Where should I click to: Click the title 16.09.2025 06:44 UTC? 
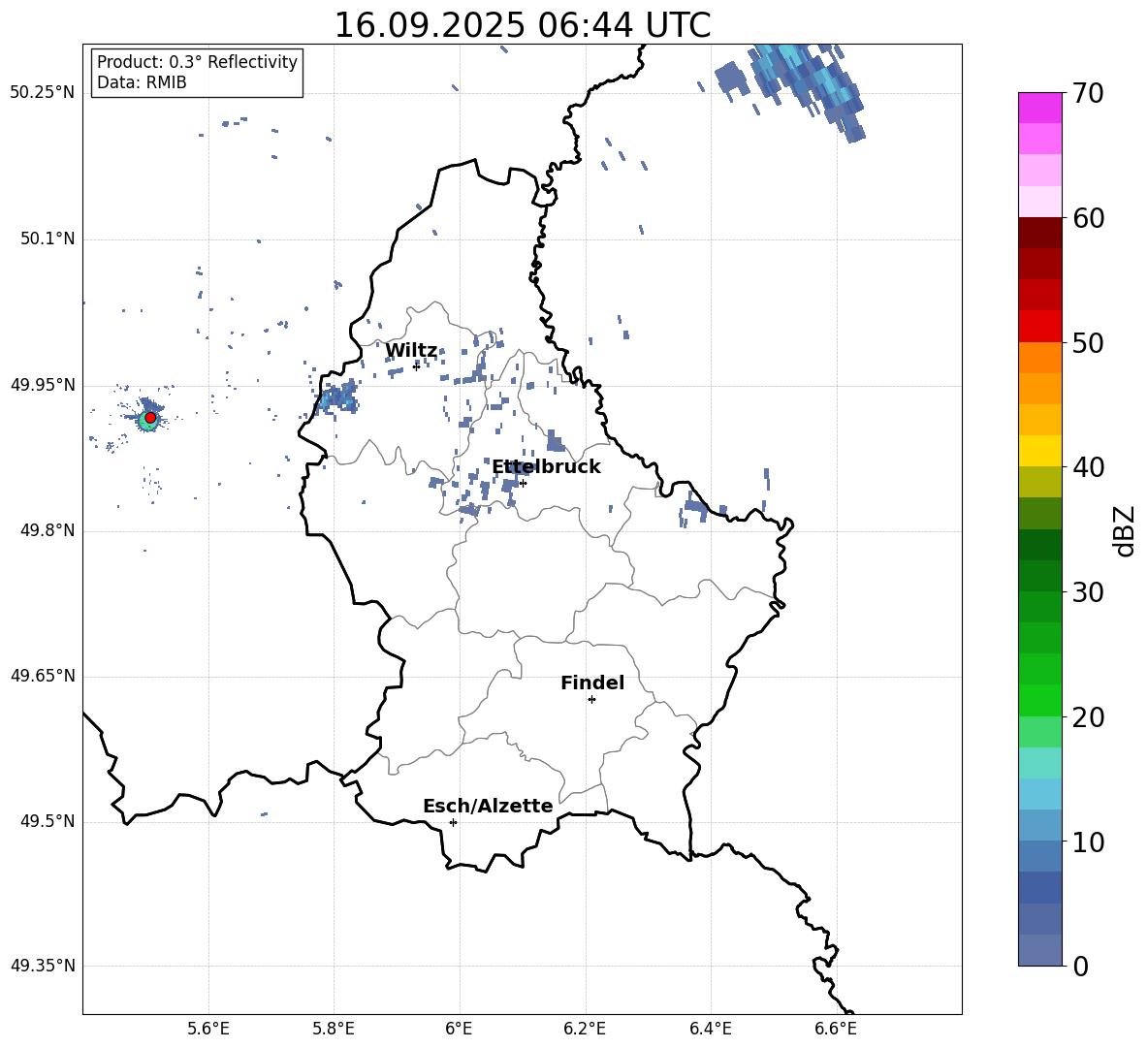pyautogui.click(x=522, y=25)
